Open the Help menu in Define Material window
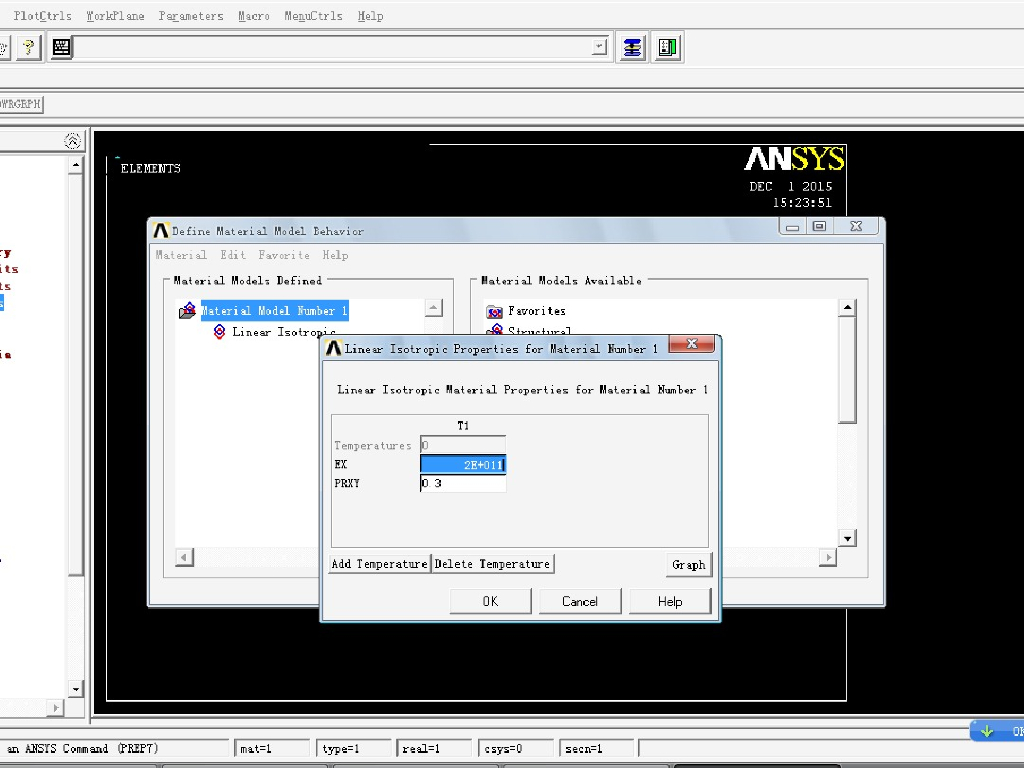The height and width of the screenshot is (768, 1024). (x=335, y=255)
